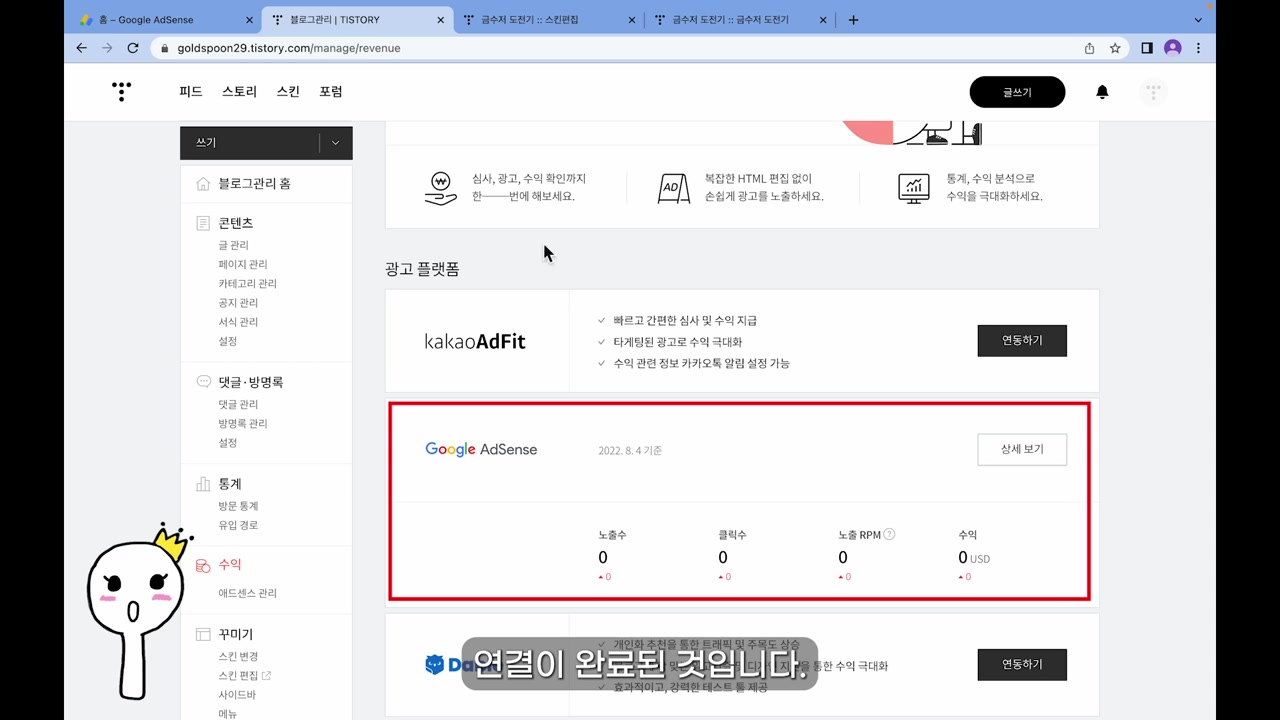This screenshot has height=720, width=1280.
Task: Open the 피드 menu
Action: coord(191,92)
